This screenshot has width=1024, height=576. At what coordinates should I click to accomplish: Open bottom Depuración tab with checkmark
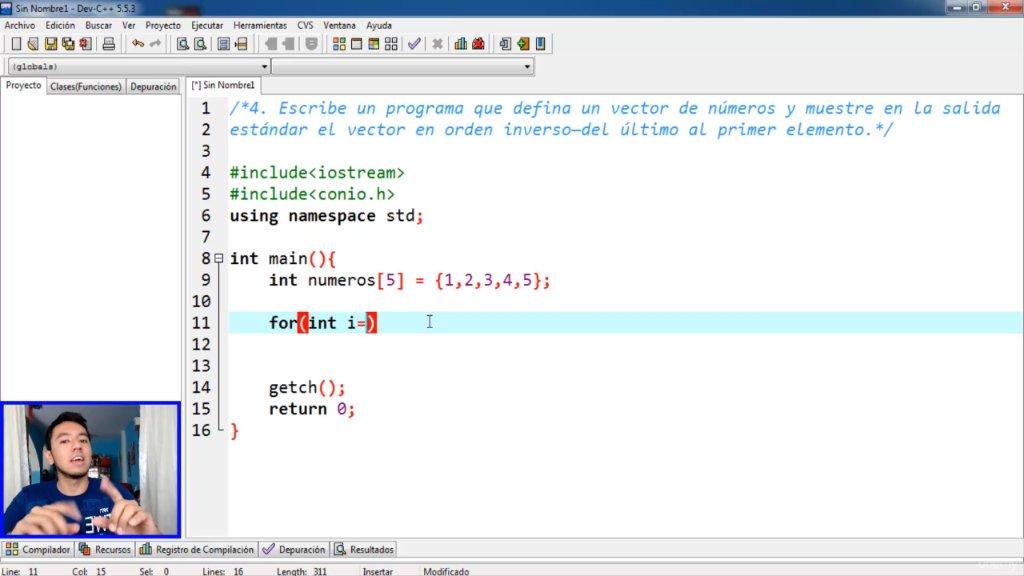pyautogui.click(x=294, y=549)
